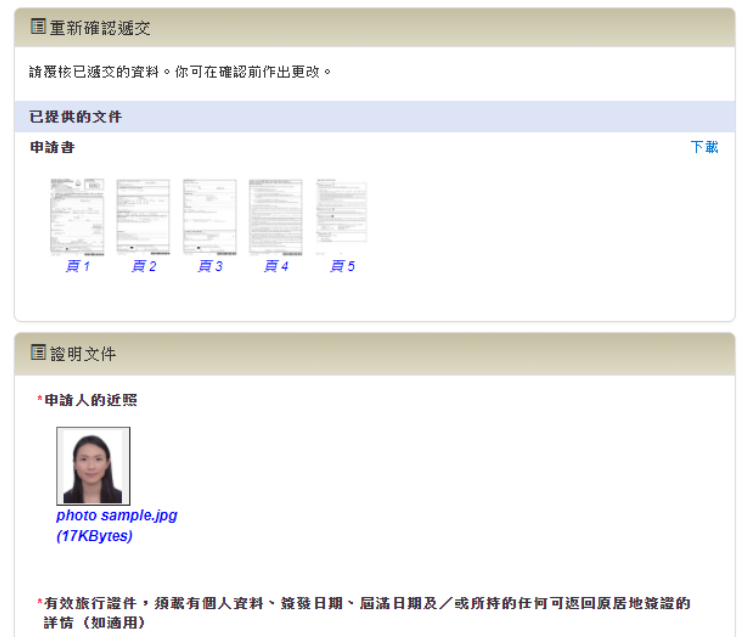Select the 已提供的文件 section heading
The width and height of the screenshot is (742, 637).
(76, 116)
